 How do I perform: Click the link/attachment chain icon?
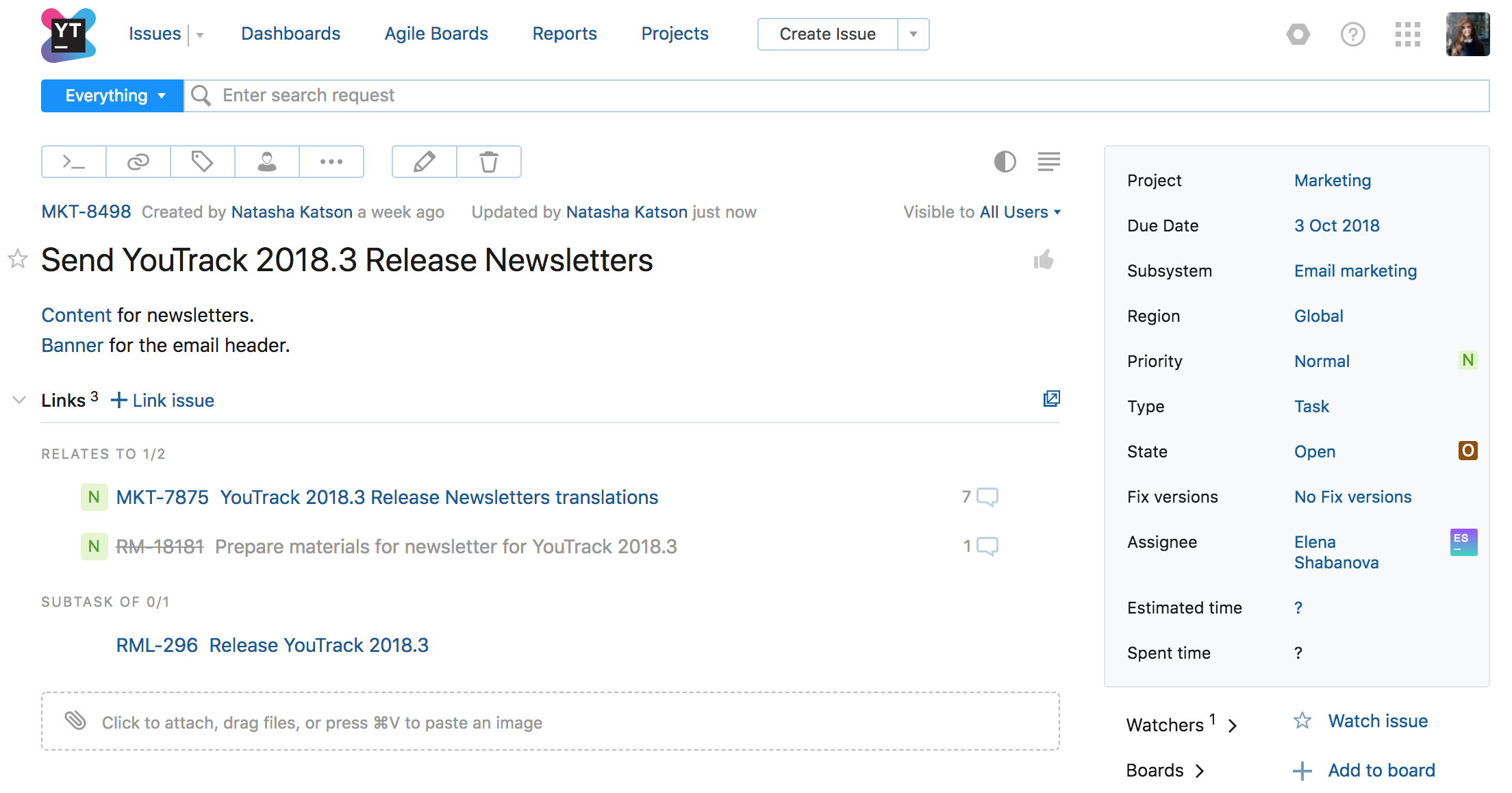point(139,161)
